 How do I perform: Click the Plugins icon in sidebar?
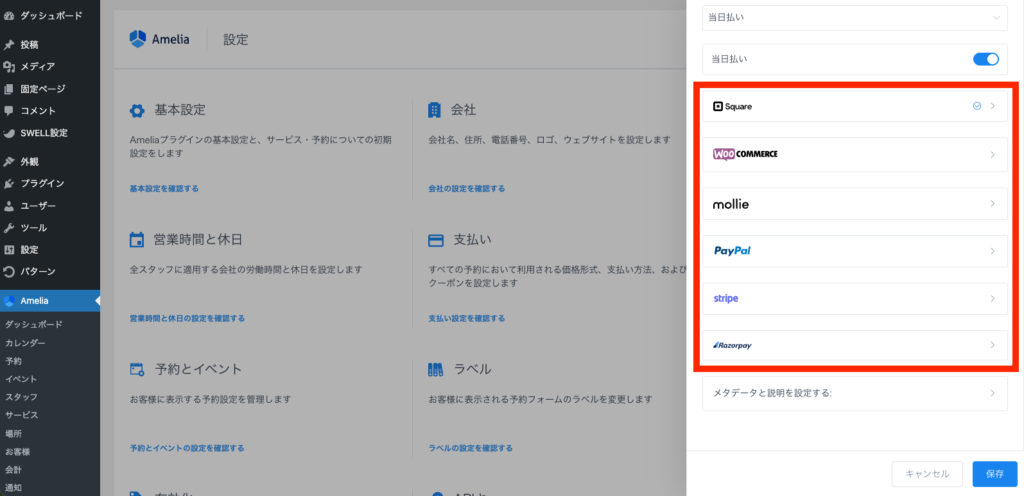(x=9, y=183)
